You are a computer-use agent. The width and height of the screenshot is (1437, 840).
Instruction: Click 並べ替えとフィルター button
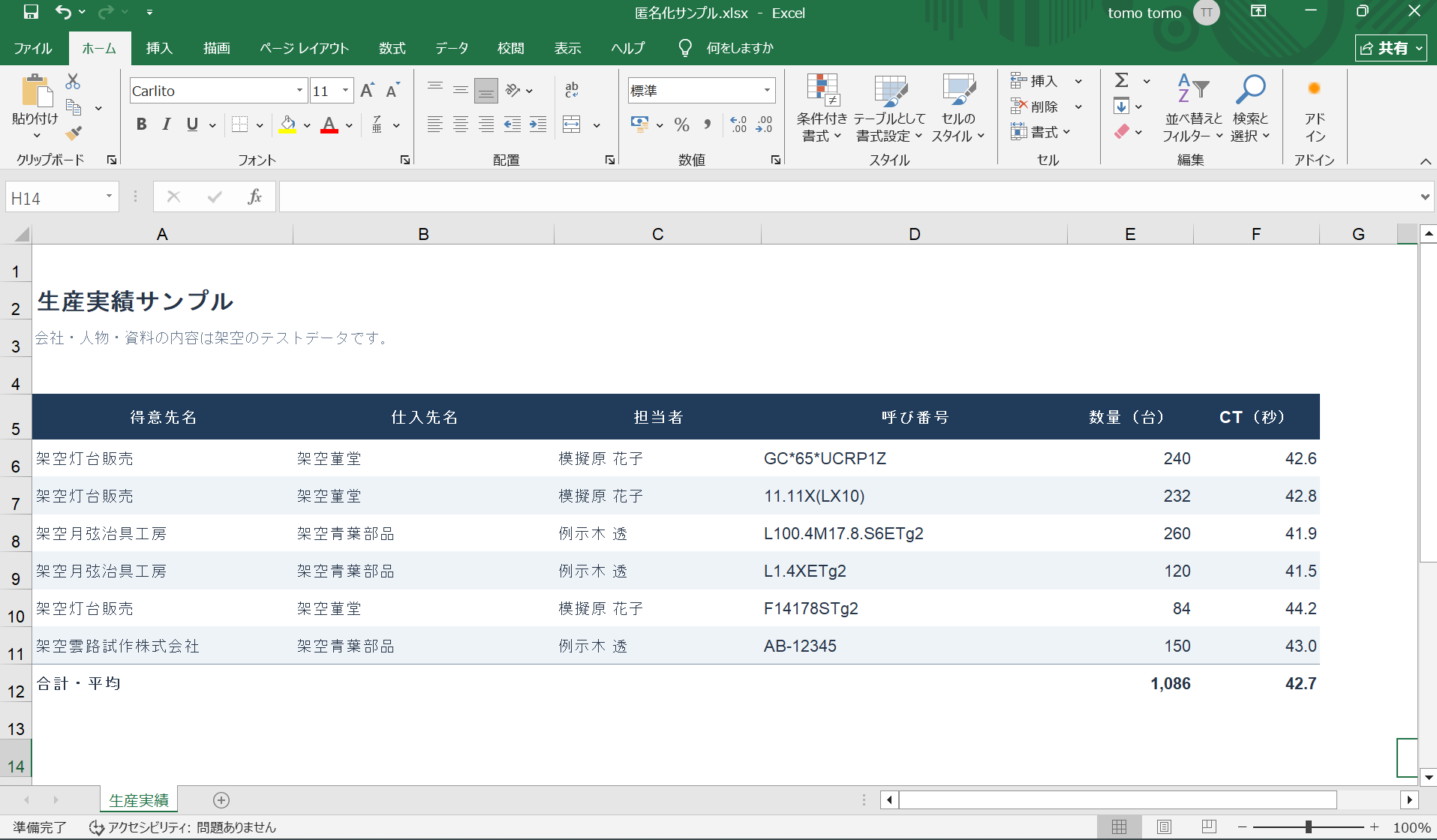point(1192,108)
